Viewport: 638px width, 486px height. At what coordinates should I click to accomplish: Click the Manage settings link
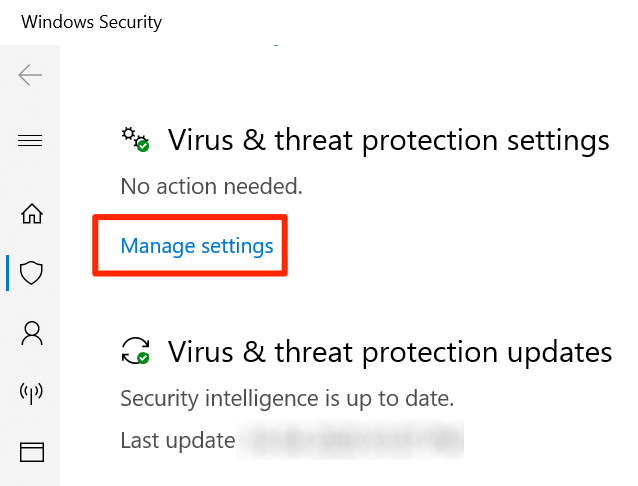(x=197, y=245)
